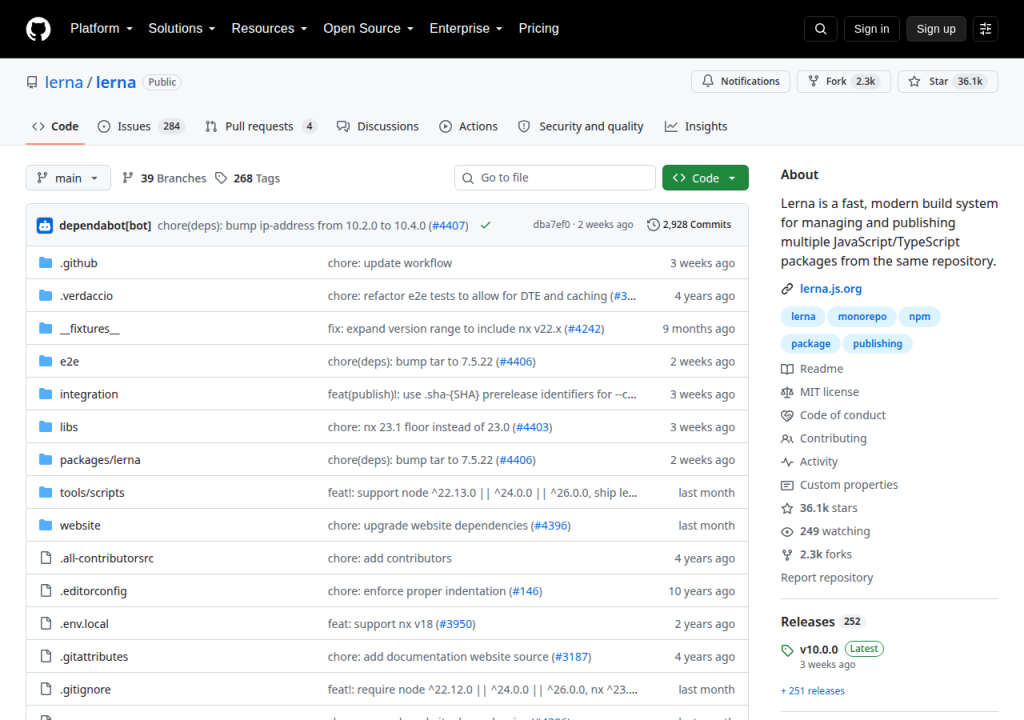This screenshot has width=1024, height=720.
Task: Open the tools/scripts folder
Action: tap(92, 493)
